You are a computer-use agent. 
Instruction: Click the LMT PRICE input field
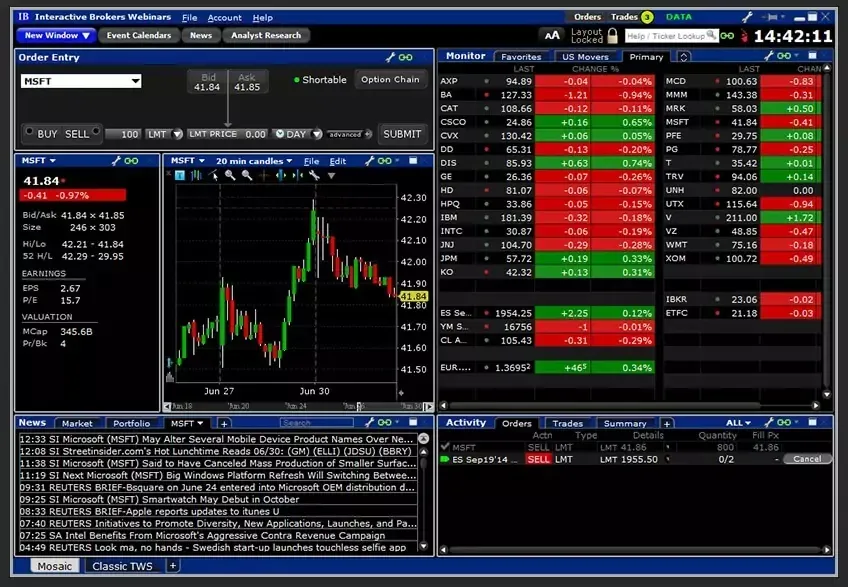click(227, 134)
